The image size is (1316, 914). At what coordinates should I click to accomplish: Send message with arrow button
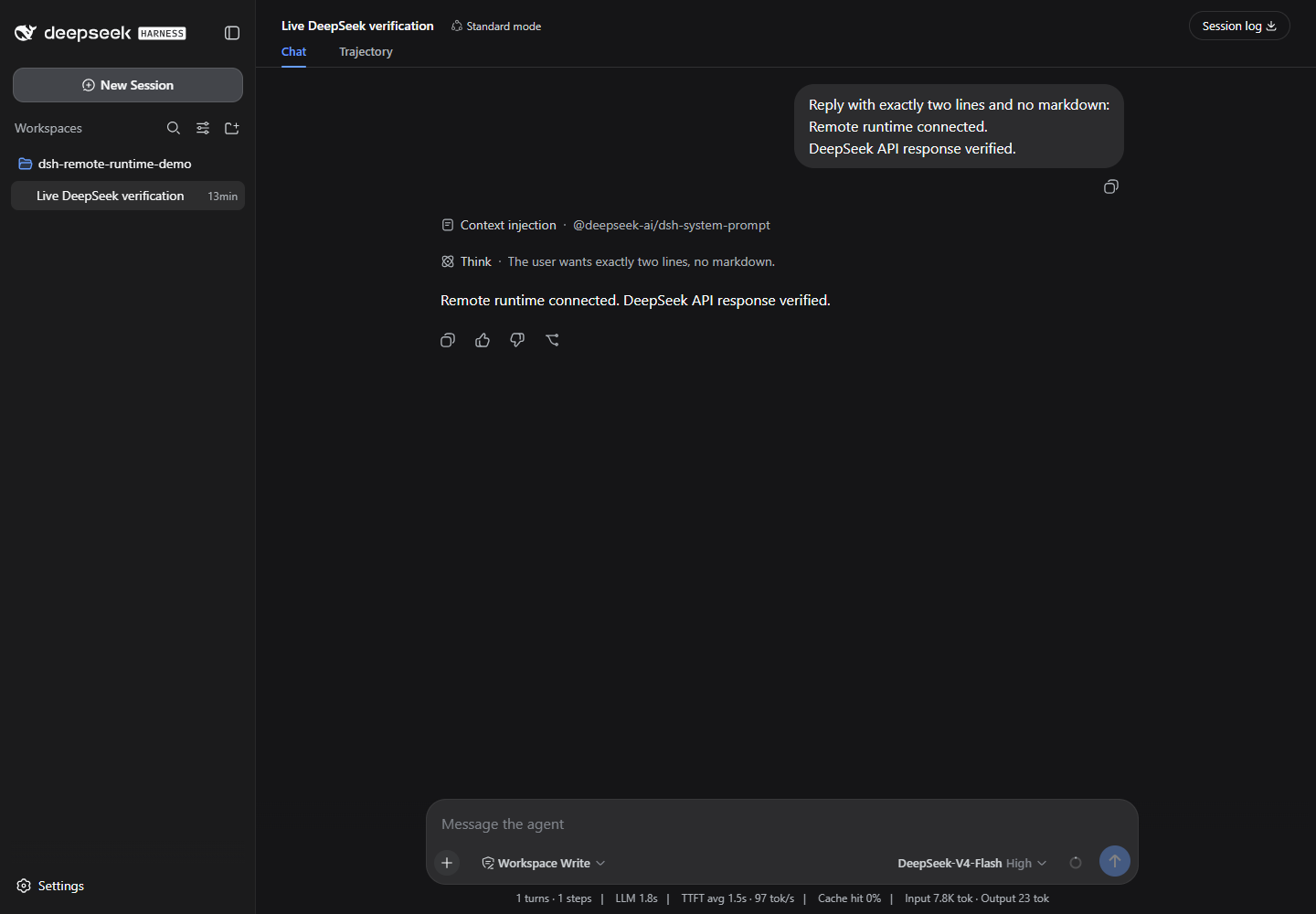(x=1115, y=861)
